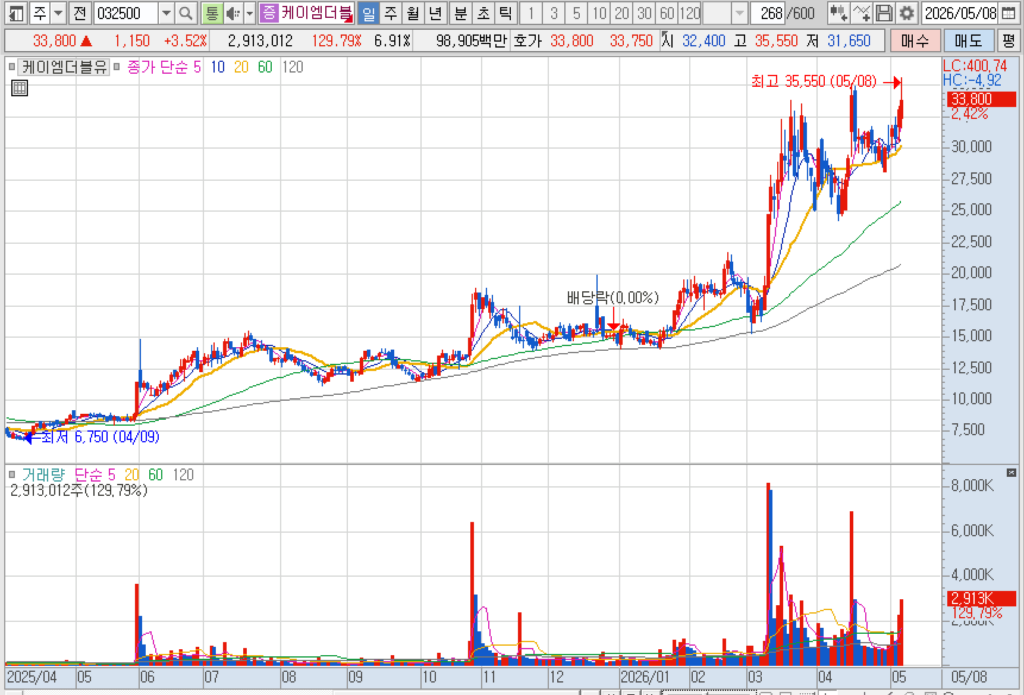
Task: Select the 1 interval button
Action: coord(531,12)
